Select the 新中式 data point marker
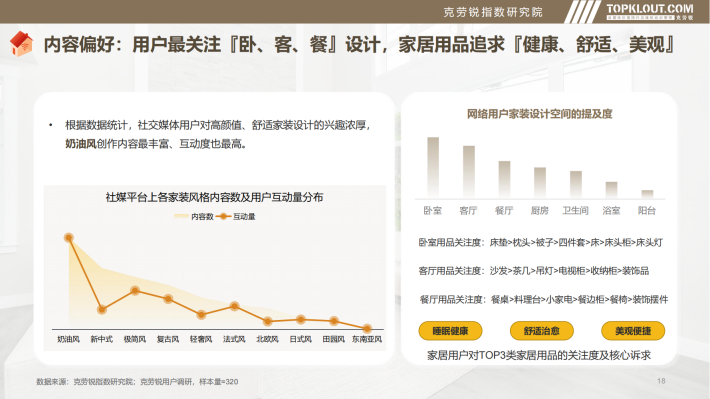The image size is (710, 399). [102, 310]
